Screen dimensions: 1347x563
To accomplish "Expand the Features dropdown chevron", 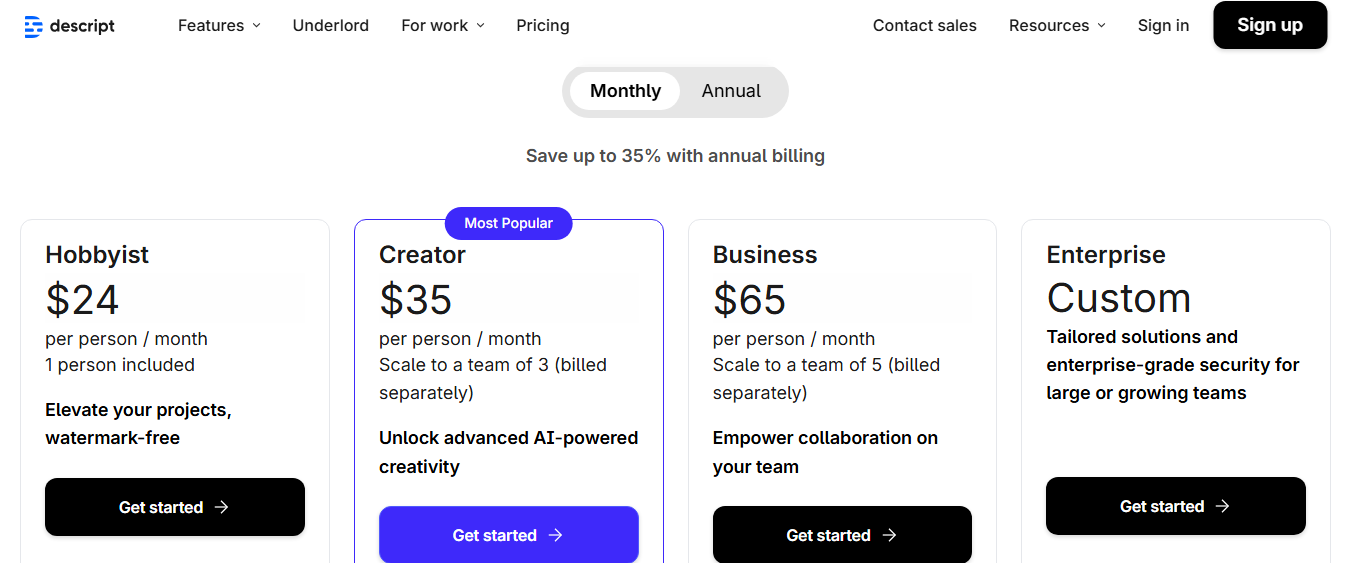I will (257, 26).
